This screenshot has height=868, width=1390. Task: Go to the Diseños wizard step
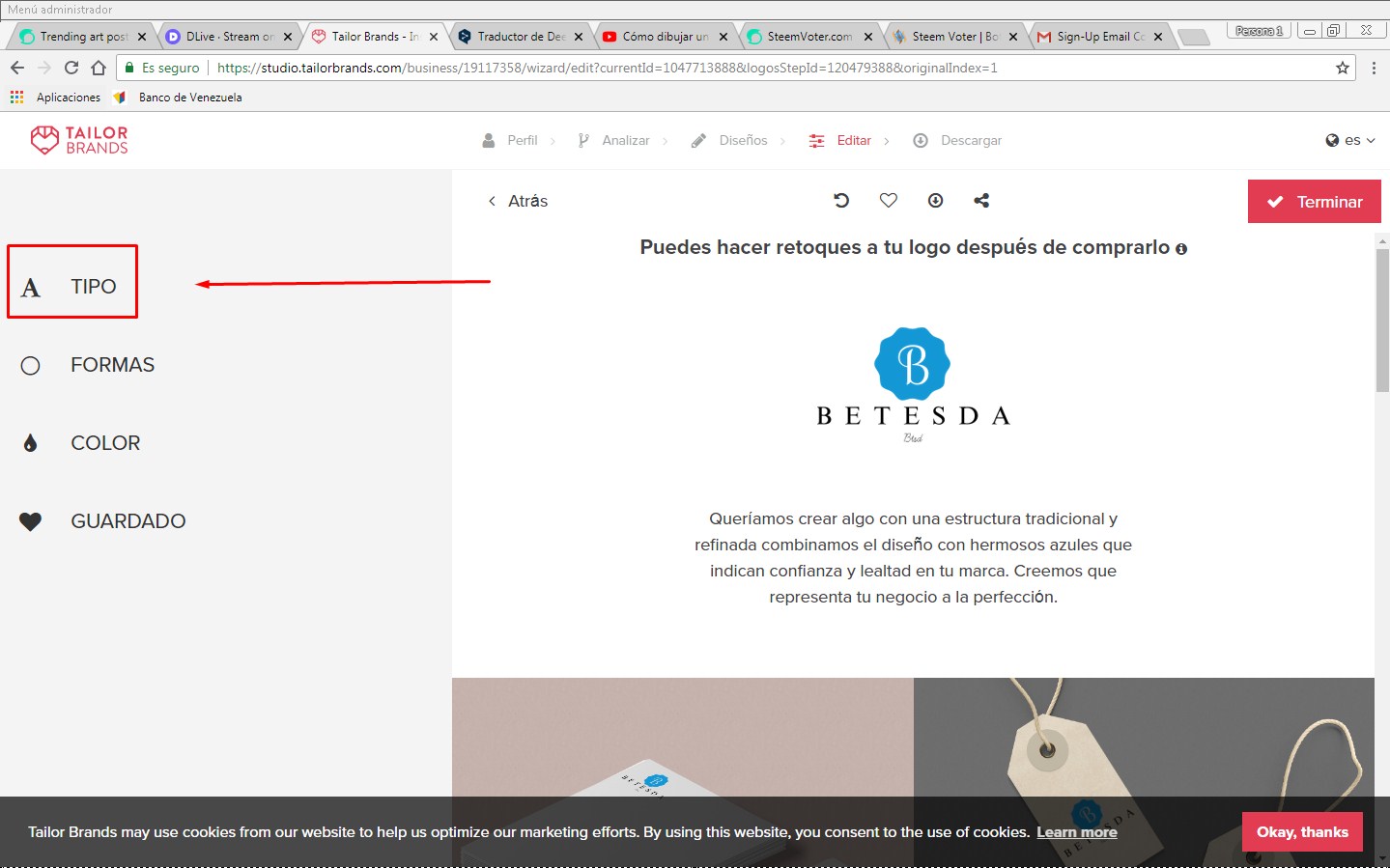(x=743, y=140)
